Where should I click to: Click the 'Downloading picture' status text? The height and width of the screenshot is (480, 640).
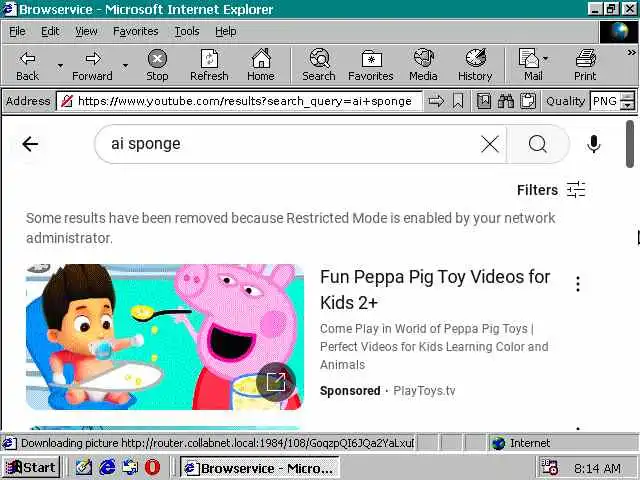point(217,443)
